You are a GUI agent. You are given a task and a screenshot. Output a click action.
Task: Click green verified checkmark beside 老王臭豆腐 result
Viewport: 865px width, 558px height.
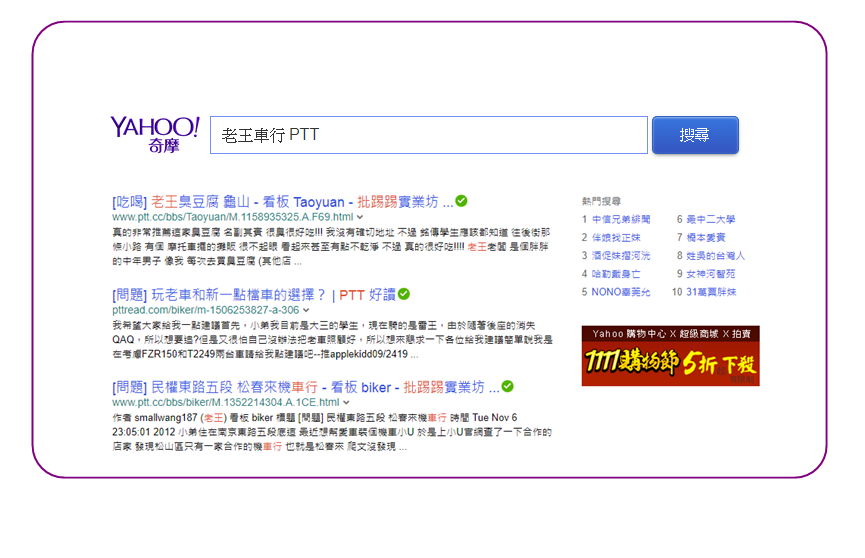tap(462, 201)
